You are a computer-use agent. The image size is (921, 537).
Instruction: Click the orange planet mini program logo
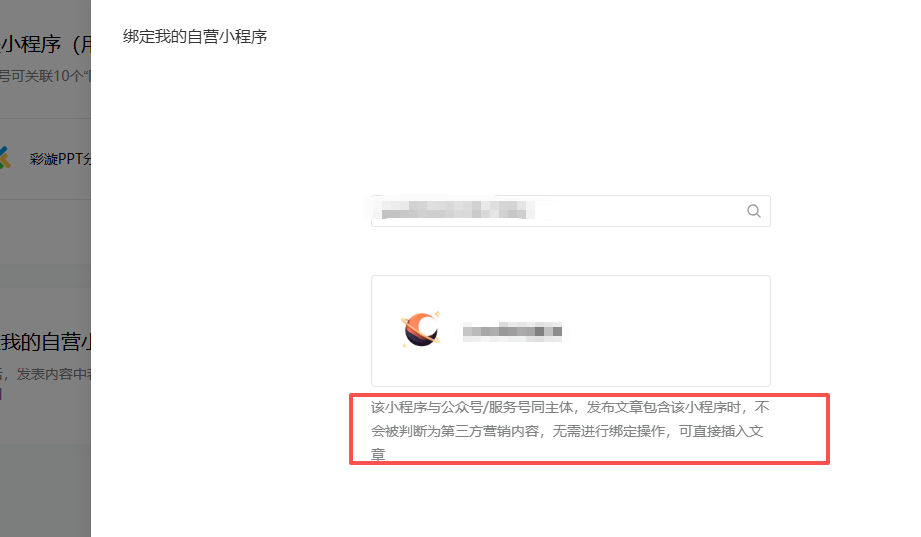click(x=421, y=330)
